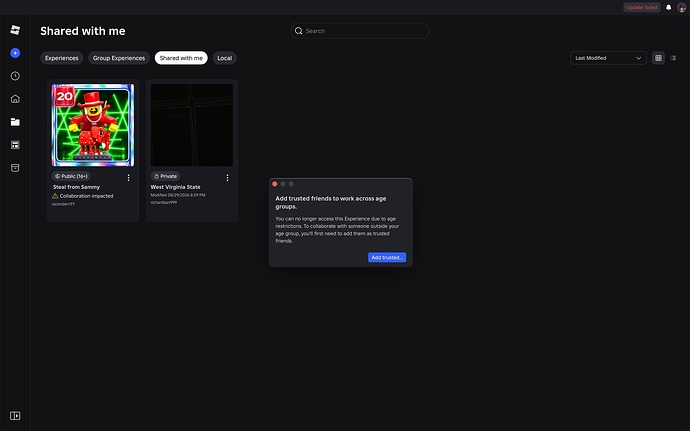This screenshot has height=431, width=690.
Task: Click the Steal from Sammy title
Action: (x=77, y=187)
